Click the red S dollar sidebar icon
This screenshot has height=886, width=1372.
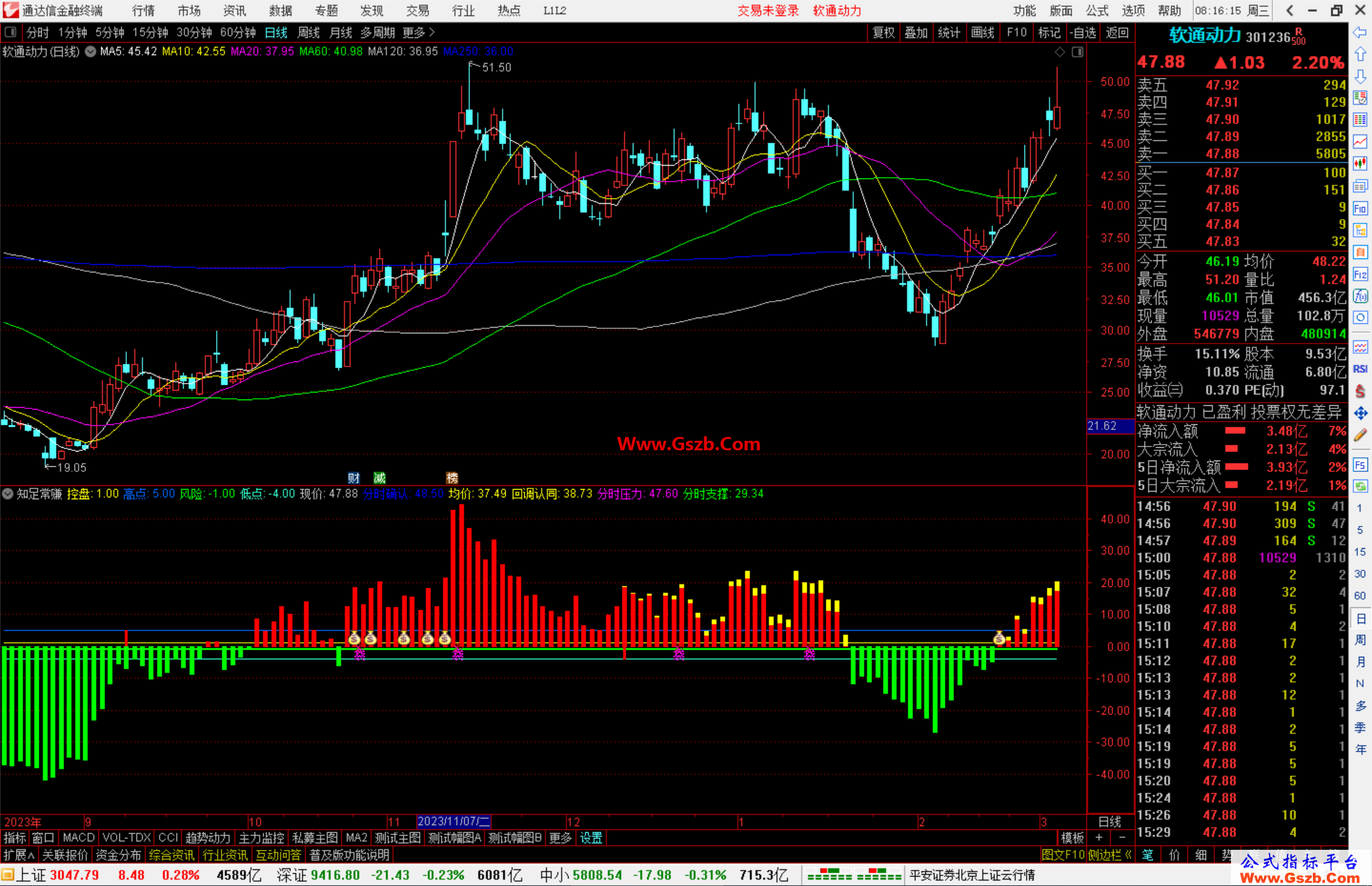coord(1360,391)
